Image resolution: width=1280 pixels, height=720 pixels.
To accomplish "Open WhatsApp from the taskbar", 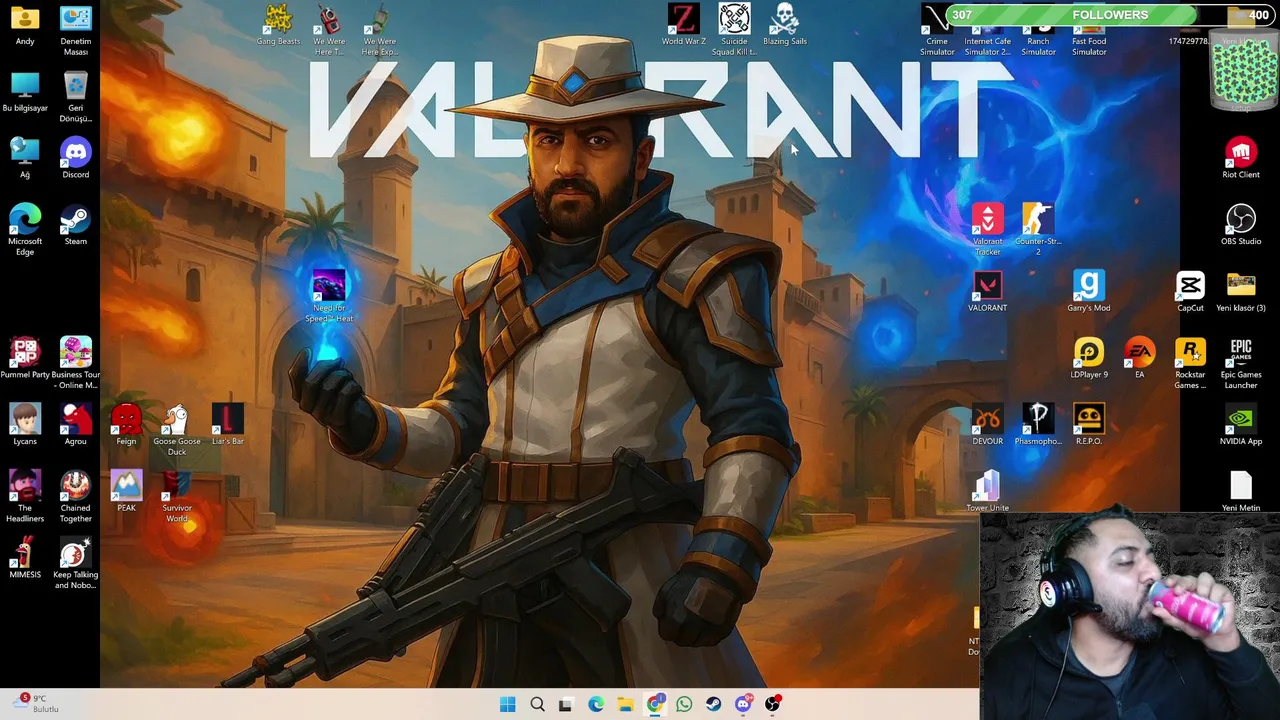I will pos(684,704).
